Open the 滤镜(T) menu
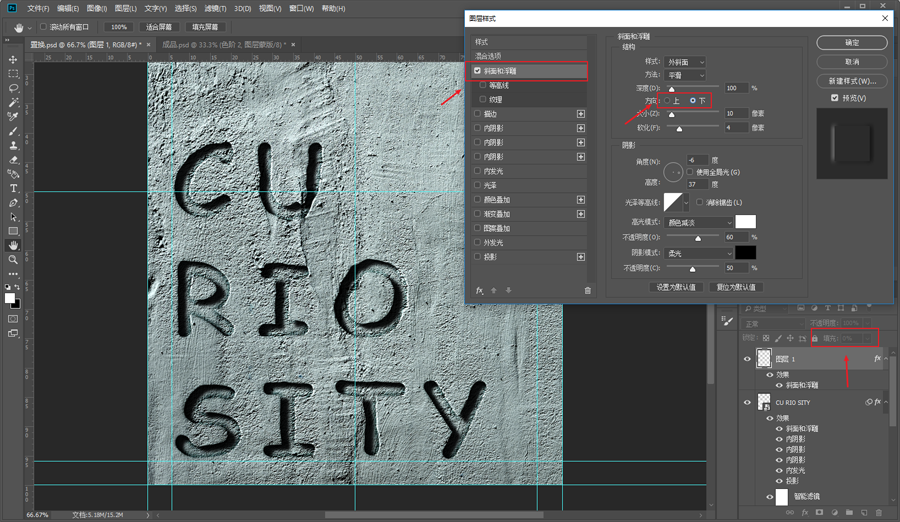 point(215,8)
